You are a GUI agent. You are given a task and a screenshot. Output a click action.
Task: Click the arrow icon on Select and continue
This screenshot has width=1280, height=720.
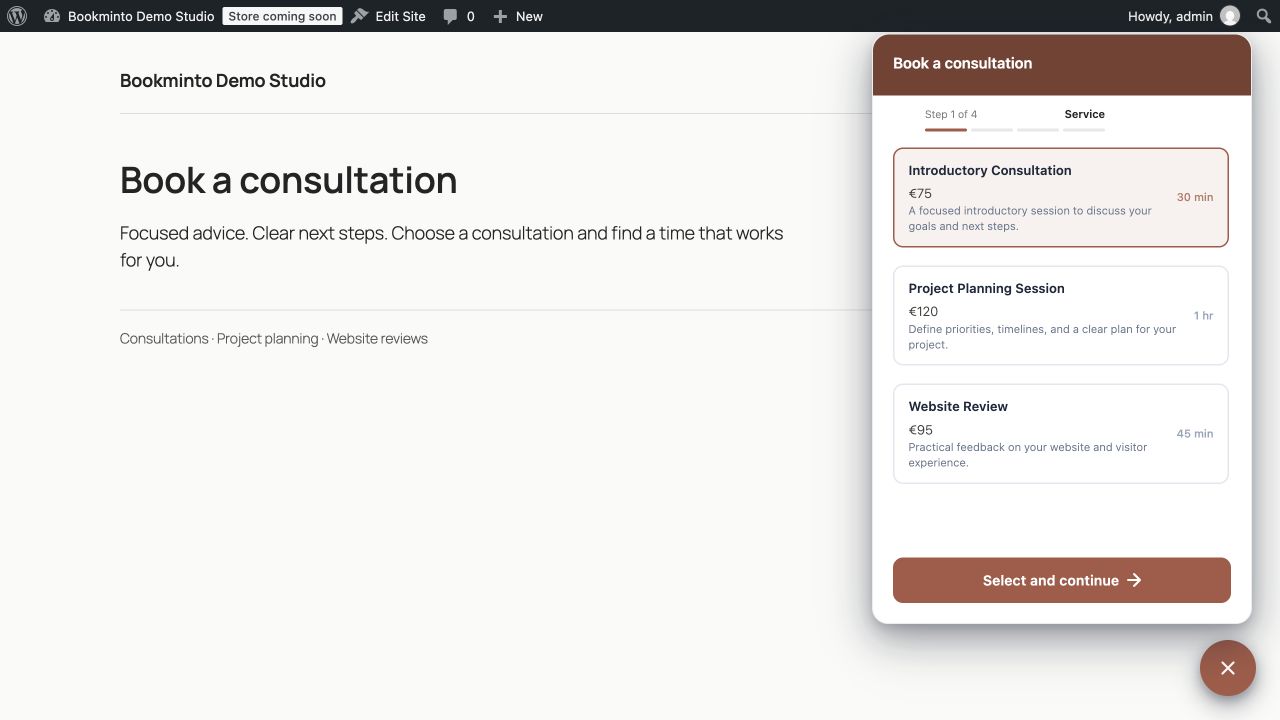coord(1134,580)
